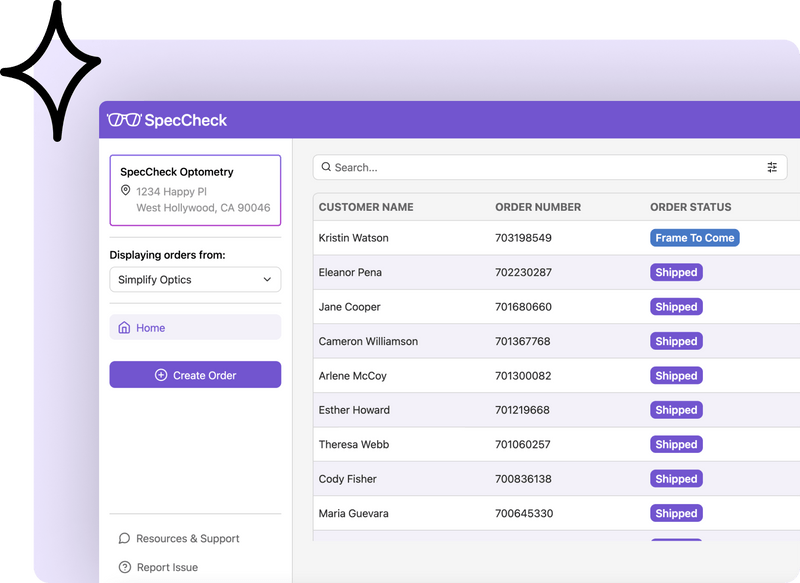Click the Home house icon
The width and height of the screenshot is (800, 583).
click(124, 328)
